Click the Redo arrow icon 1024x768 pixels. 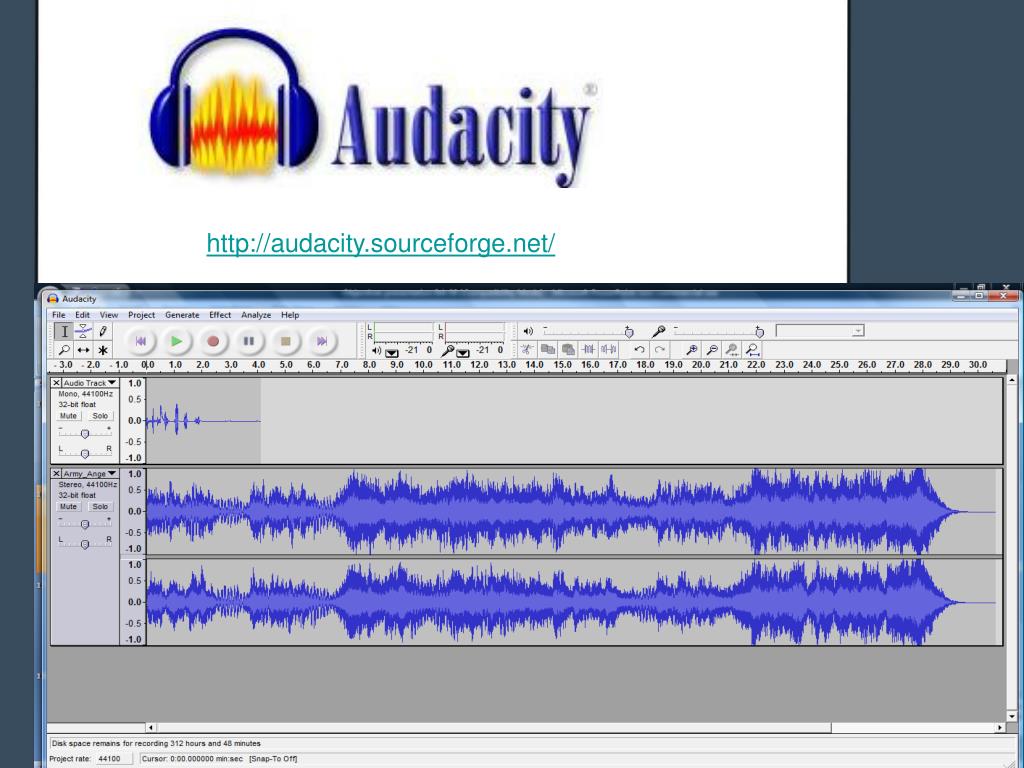coord(660,349)
